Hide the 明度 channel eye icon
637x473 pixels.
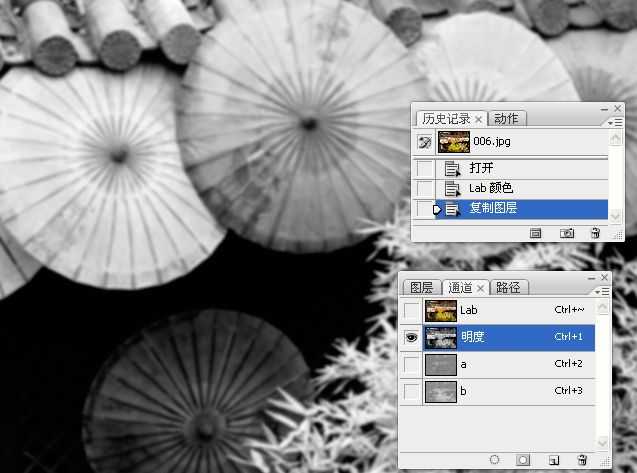[411, 338]
